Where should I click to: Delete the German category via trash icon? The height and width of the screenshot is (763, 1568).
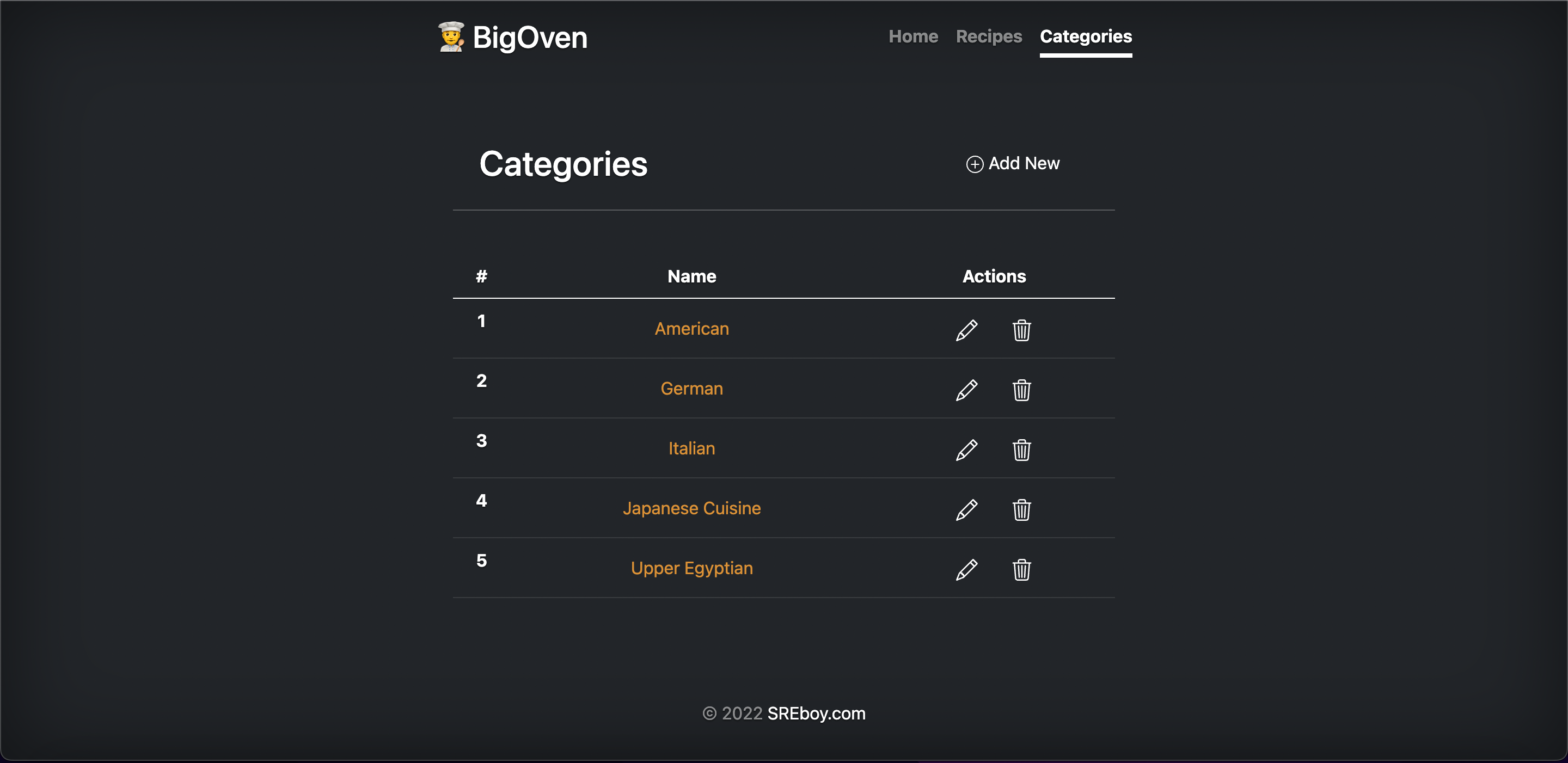click(1022, 390)
